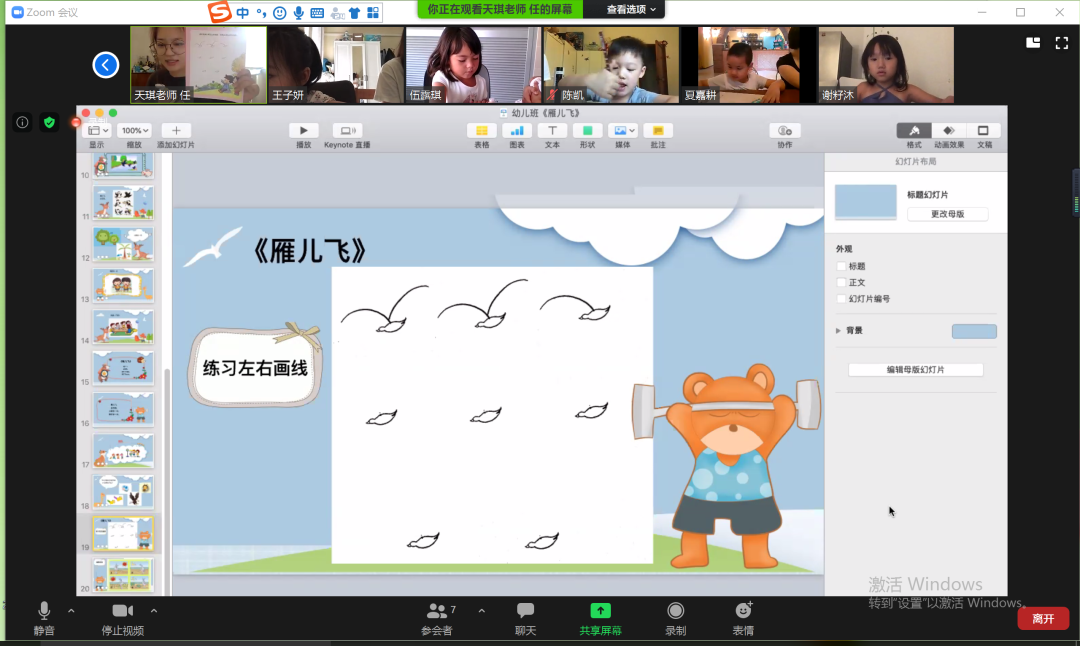Screen dimensions: 1080x646
Task: Open Keynote Live broadcast
Action: tap(347, 130)
